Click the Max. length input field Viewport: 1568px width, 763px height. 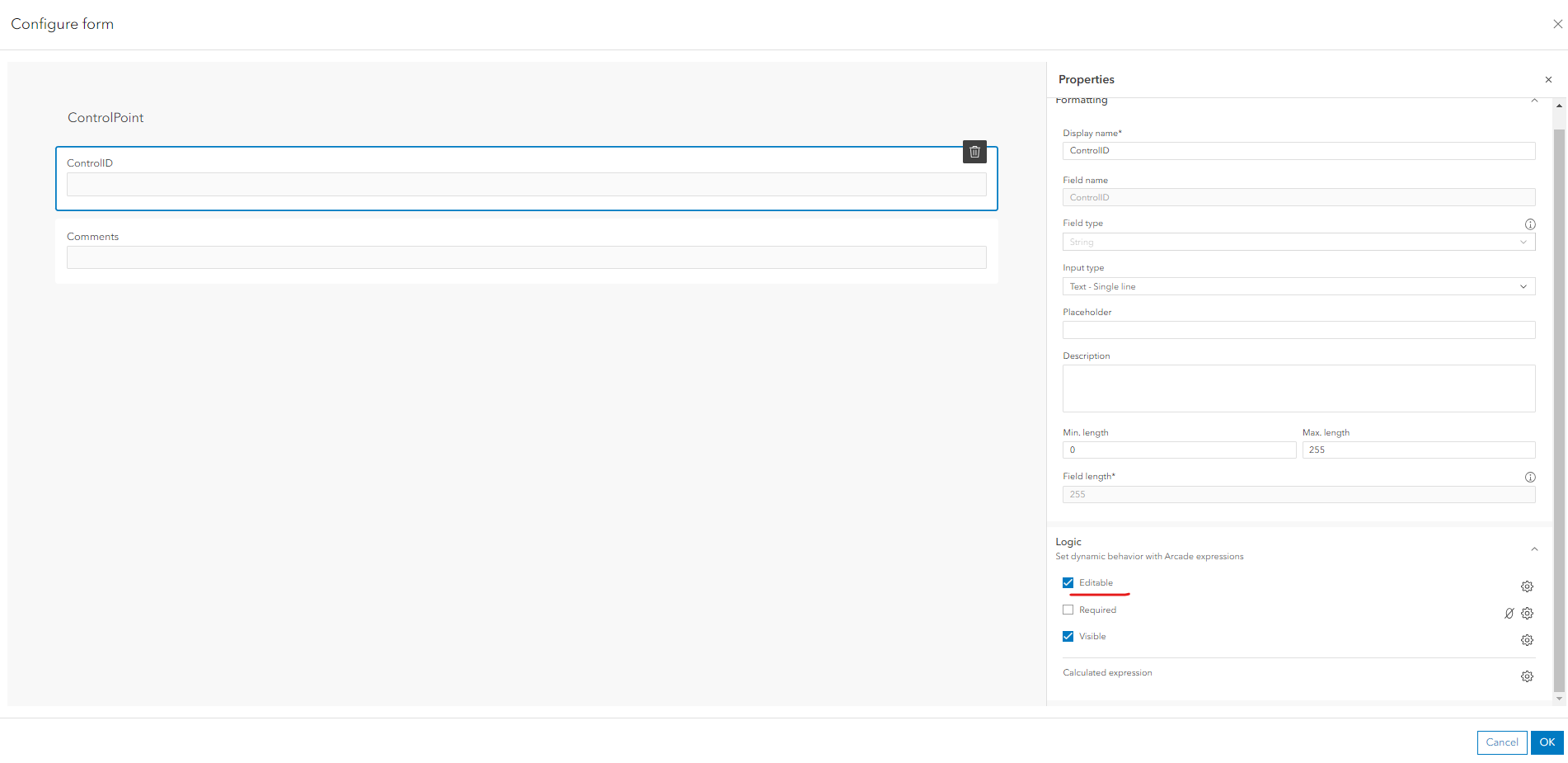[1418, 450]
